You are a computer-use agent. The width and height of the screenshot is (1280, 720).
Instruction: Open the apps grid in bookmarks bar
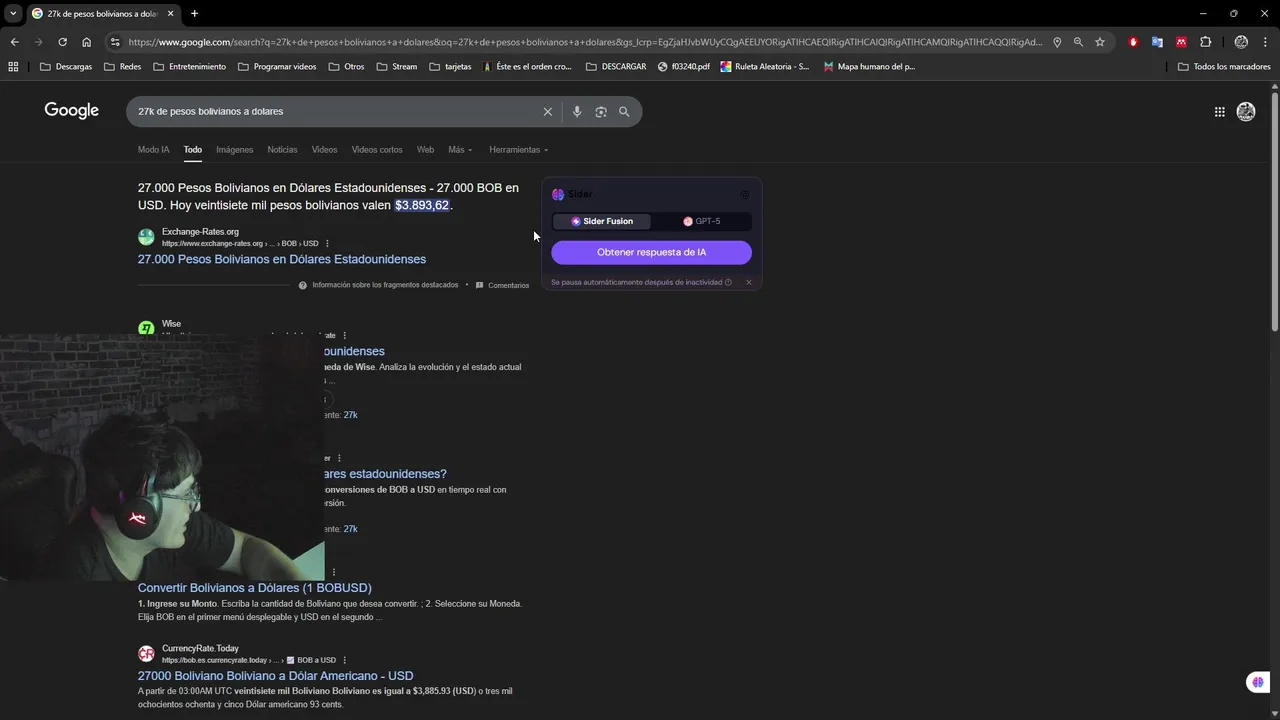pos(13,67)
